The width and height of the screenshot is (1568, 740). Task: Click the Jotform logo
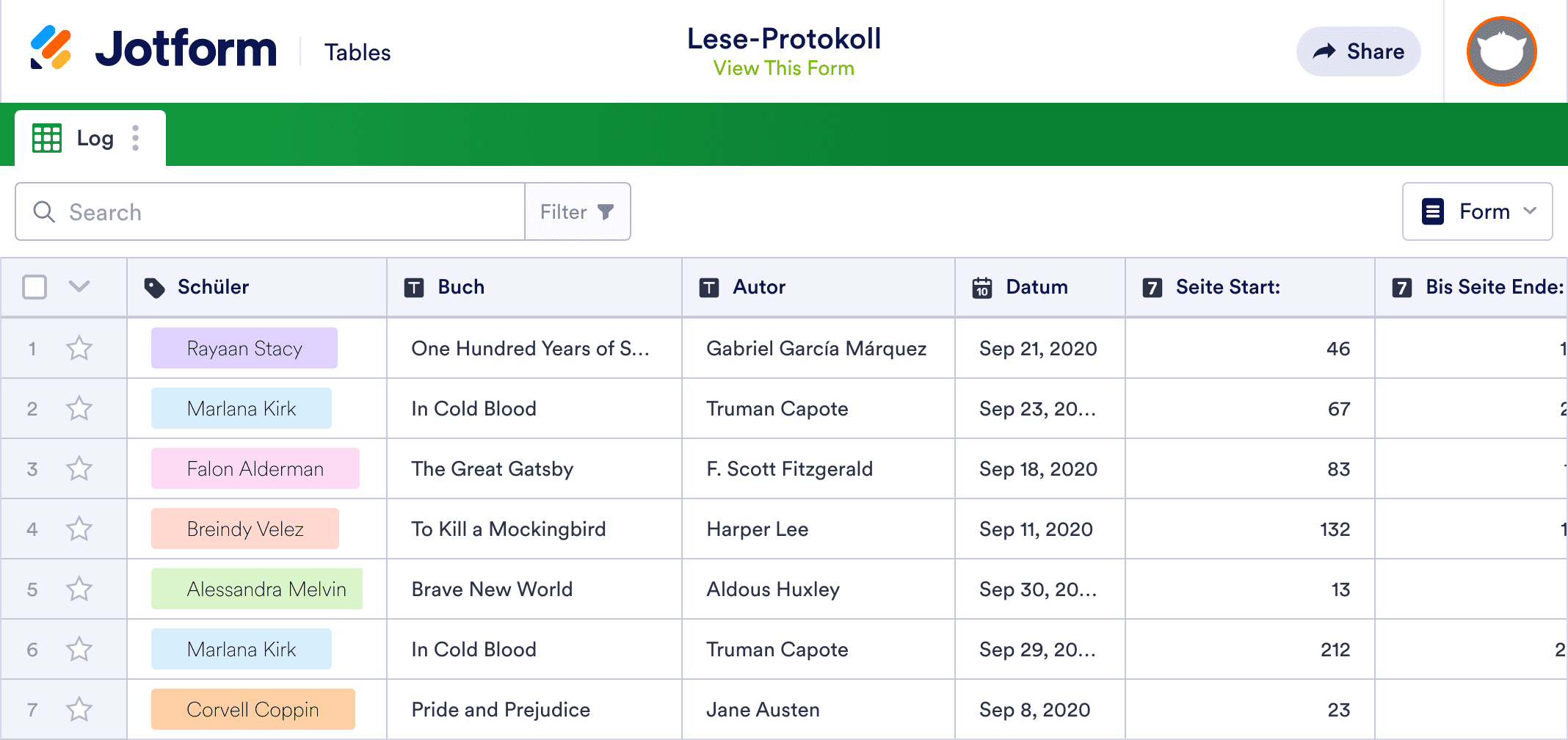point(154,50)
